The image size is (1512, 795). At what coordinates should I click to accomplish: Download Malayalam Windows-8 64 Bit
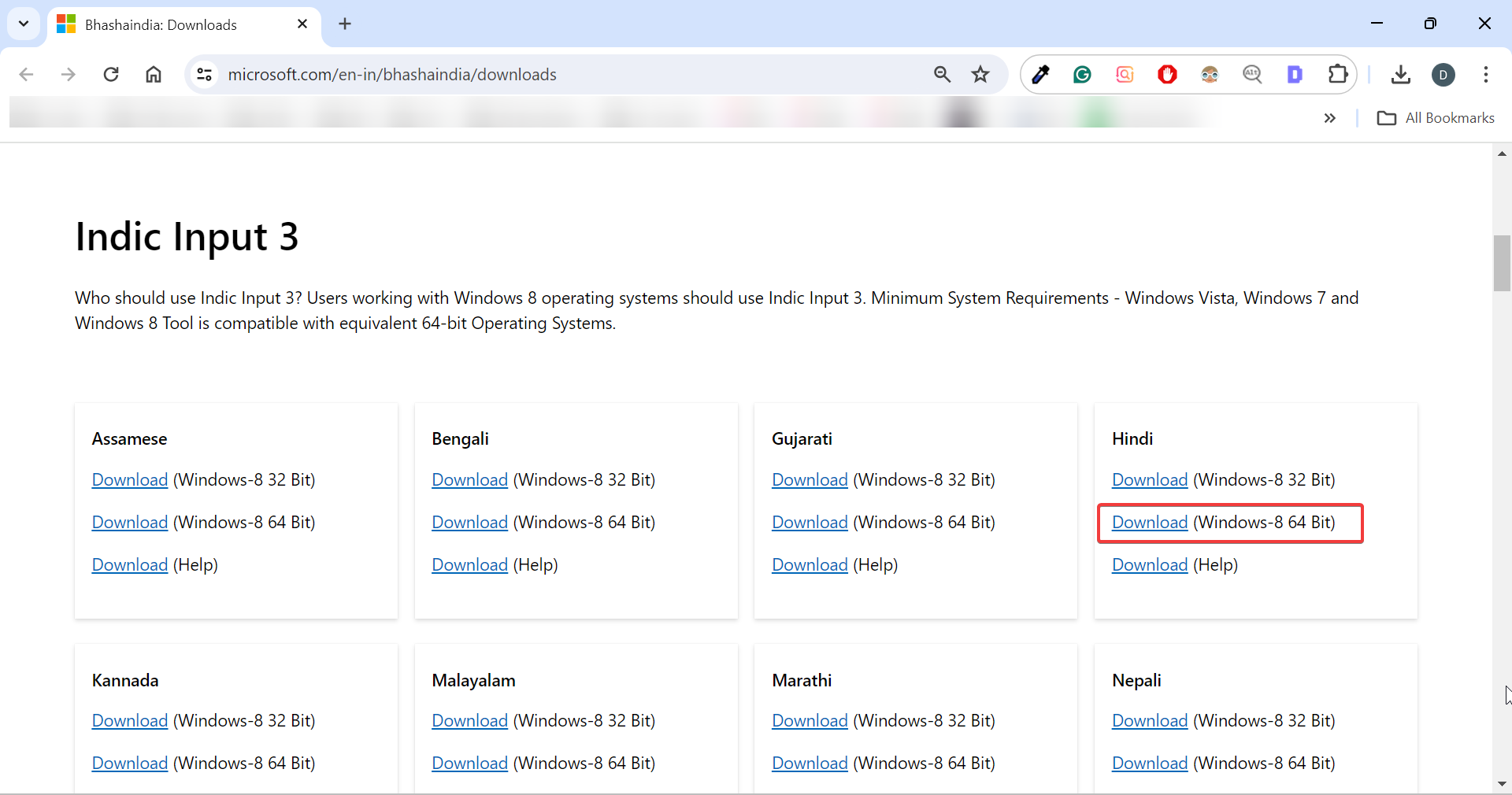click(x=470, y=764)
